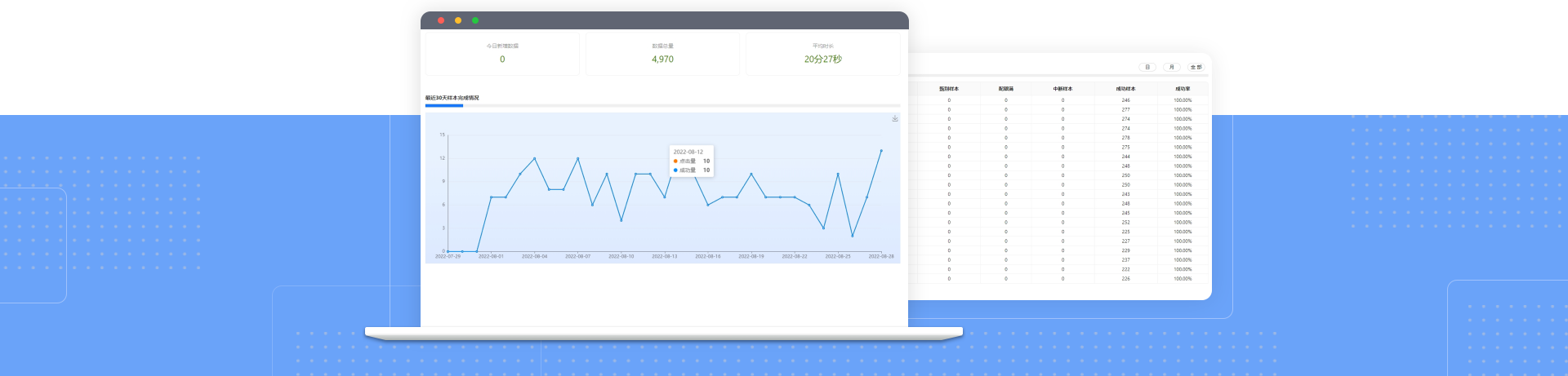This screenshot has height=376, width=1568.
Task: Select the 全部 filter in table window
Action: pyautogui.click(x=1196, y=67)
